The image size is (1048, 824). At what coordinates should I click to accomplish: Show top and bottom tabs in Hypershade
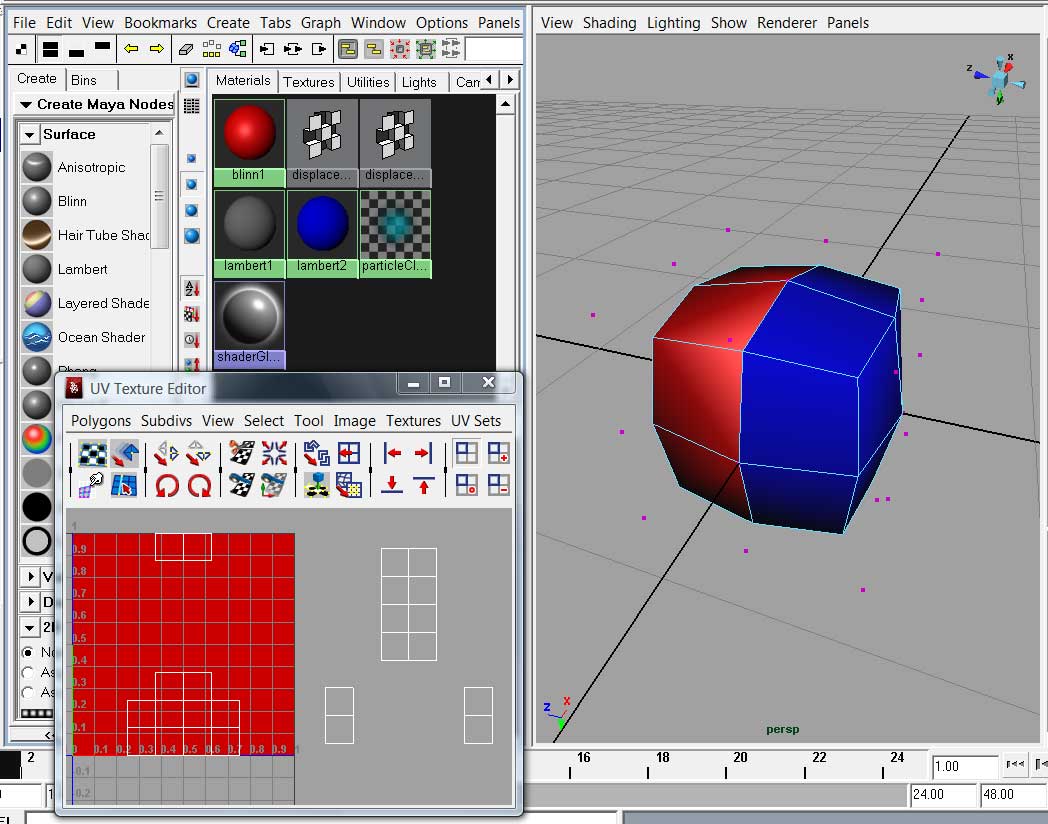pyautogui.click(x=50, y=49)
